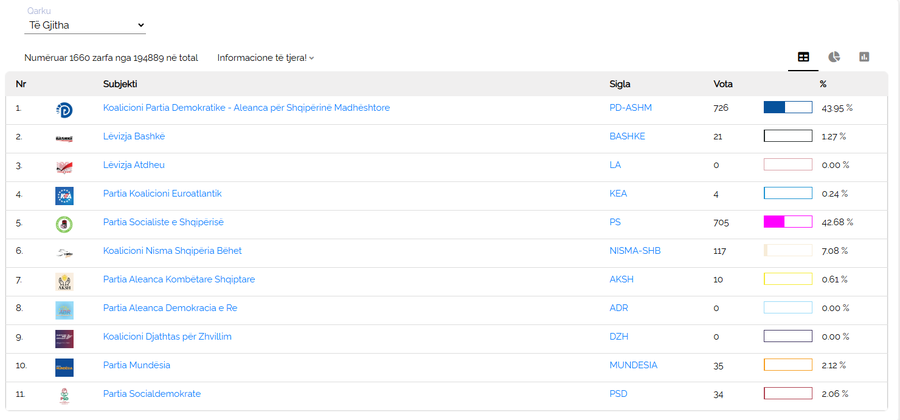Screen dimensions: 900x420
Task: Open the Partia Mundësia subject link
Action: point(137,365)
